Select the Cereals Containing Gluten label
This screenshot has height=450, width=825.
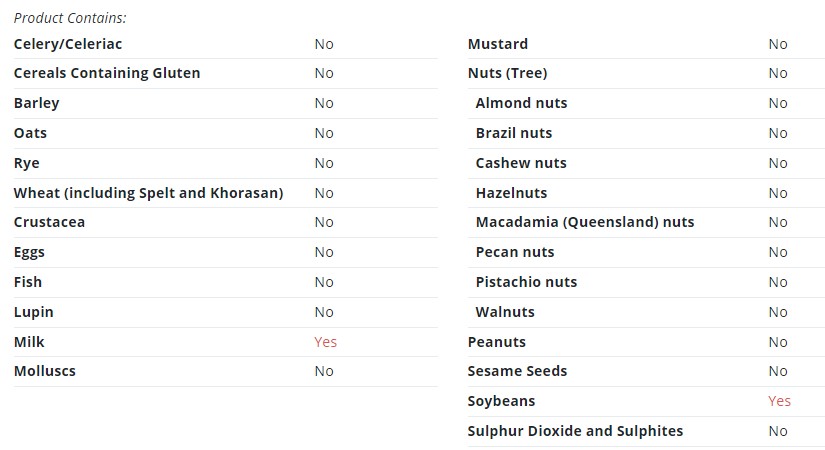(x=107, y=73)
